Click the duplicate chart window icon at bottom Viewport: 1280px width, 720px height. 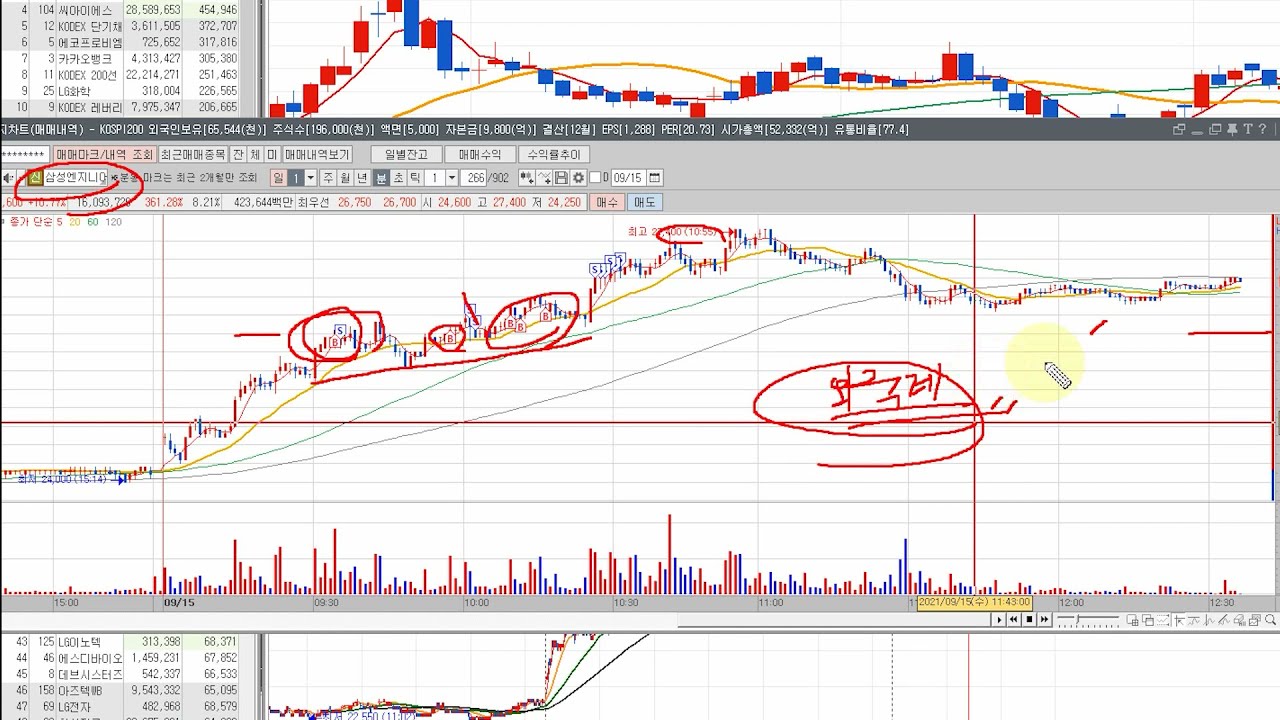tap(1148, 620)
